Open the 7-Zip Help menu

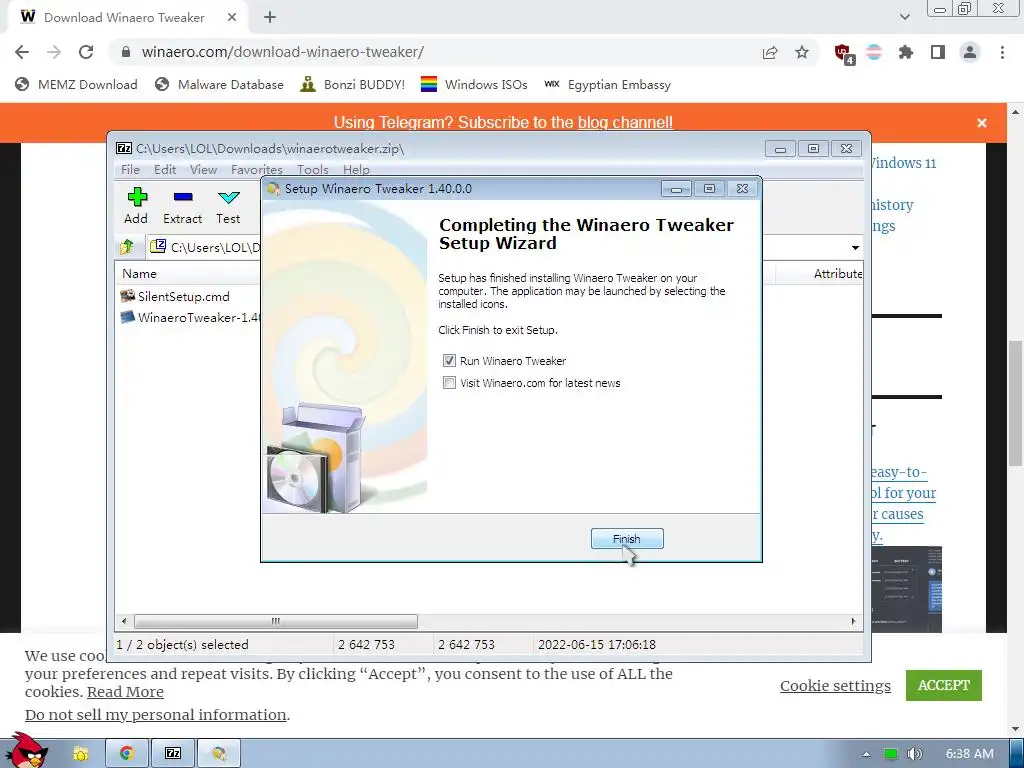(x=357, y=170)
